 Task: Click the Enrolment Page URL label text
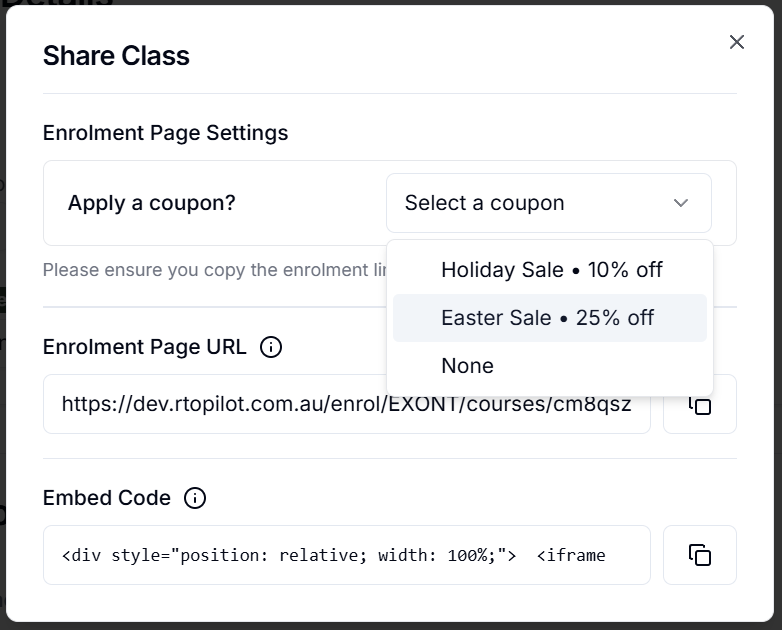pos(145,347)
